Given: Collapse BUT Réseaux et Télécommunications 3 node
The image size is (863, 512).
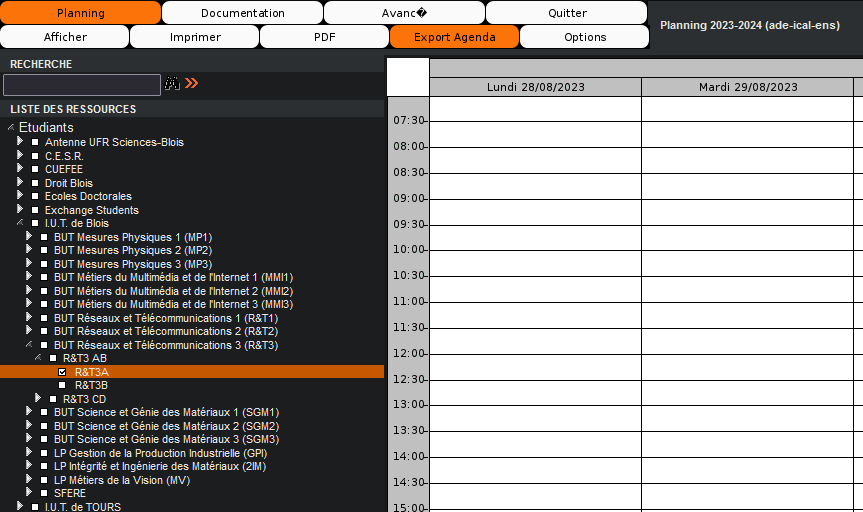Looking at the screenshot, I should 29,344.
